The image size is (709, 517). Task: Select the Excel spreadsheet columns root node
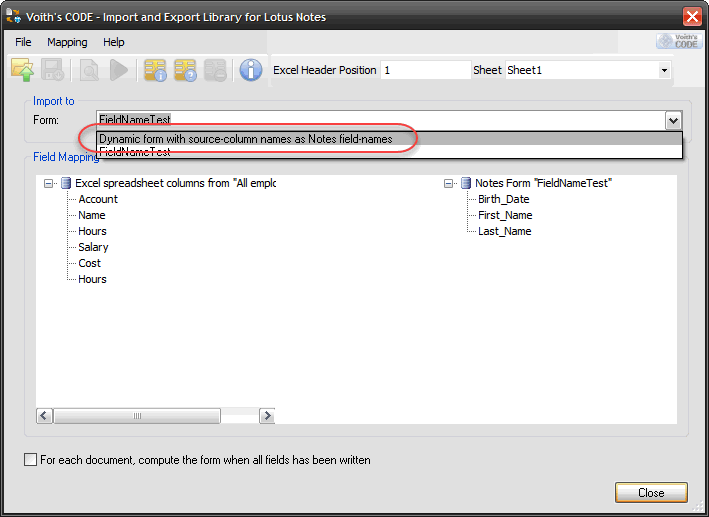tap(175, 183)
